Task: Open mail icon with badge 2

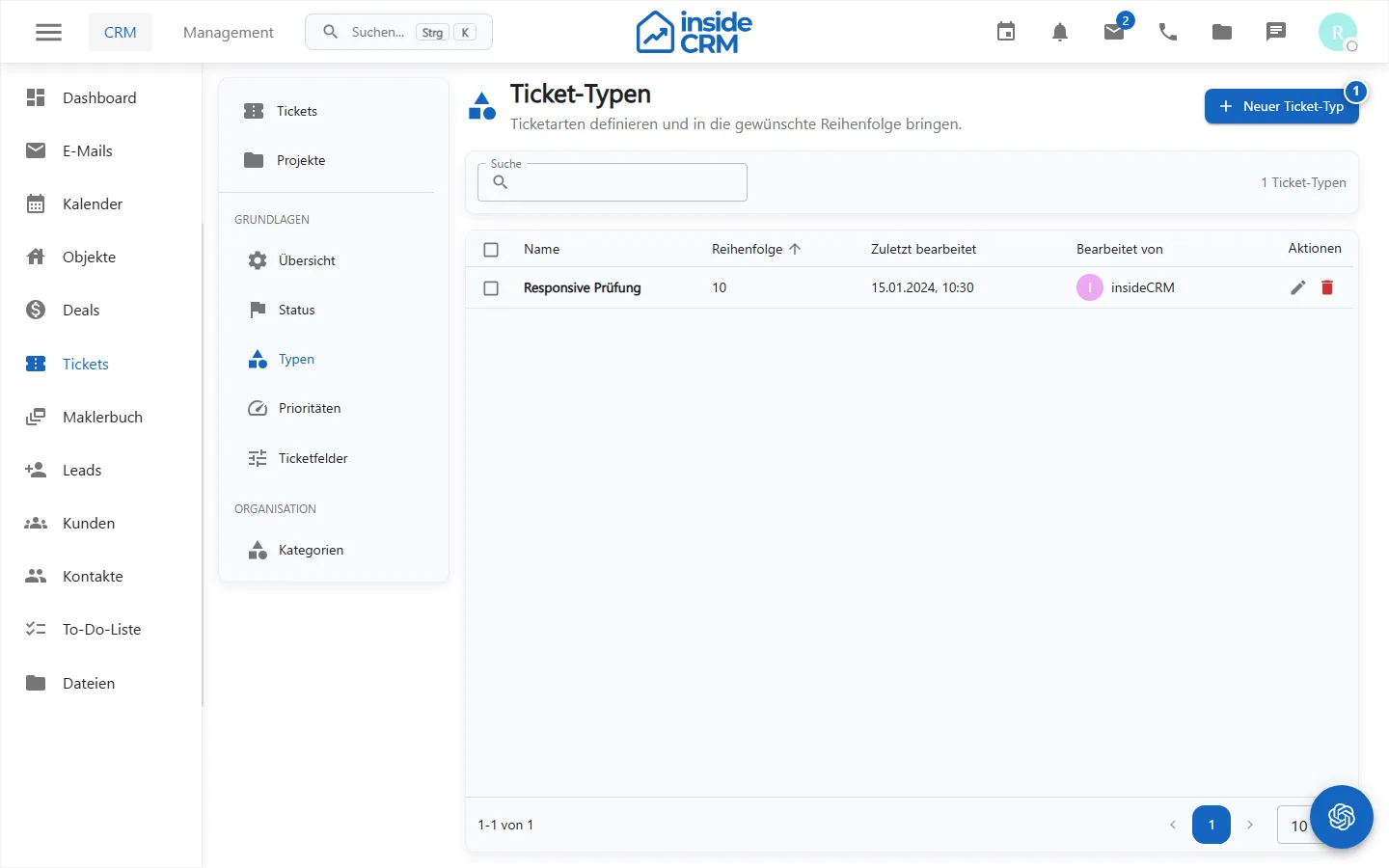Action: pos(1114,32)
